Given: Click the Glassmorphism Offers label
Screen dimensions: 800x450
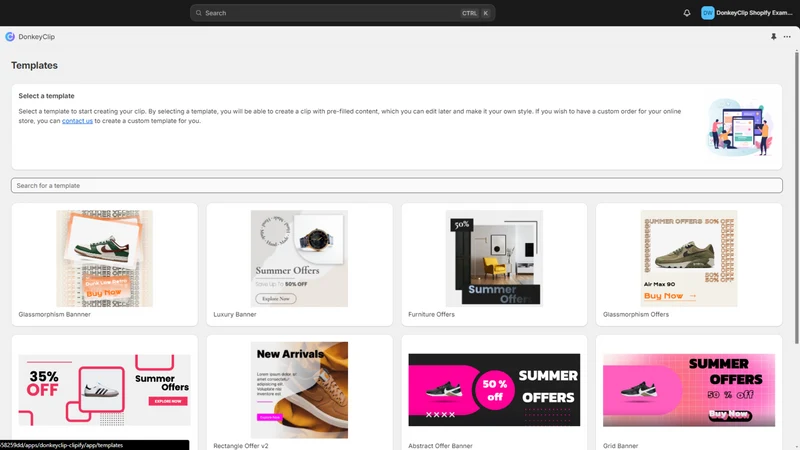Looking at the screenshot, I should [636, 314].
